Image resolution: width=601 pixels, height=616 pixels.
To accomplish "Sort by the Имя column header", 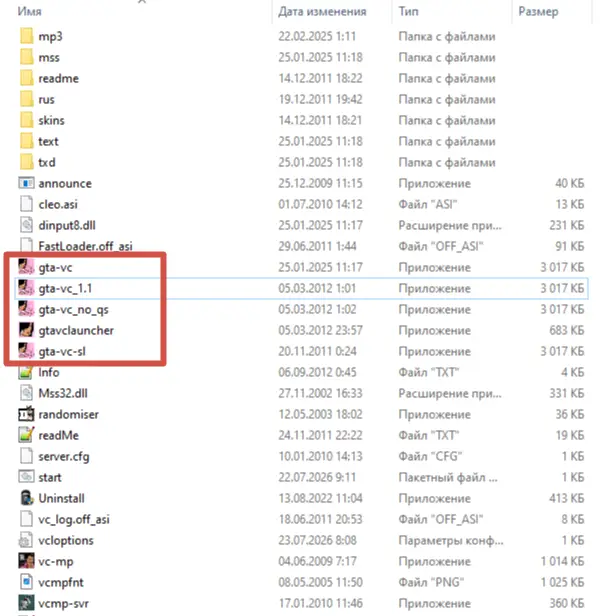I will click(x=29, y=11).
